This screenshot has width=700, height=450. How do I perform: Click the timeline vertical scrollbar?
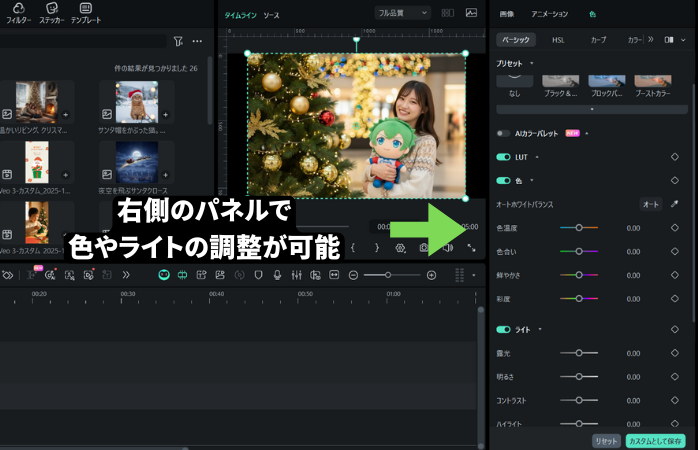[481, 377]
